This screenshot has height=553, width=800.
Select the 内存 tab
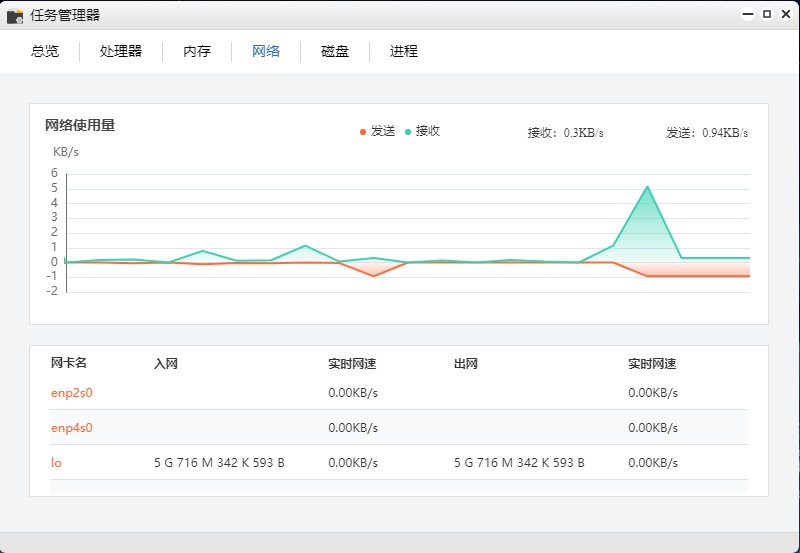(197, 51)
